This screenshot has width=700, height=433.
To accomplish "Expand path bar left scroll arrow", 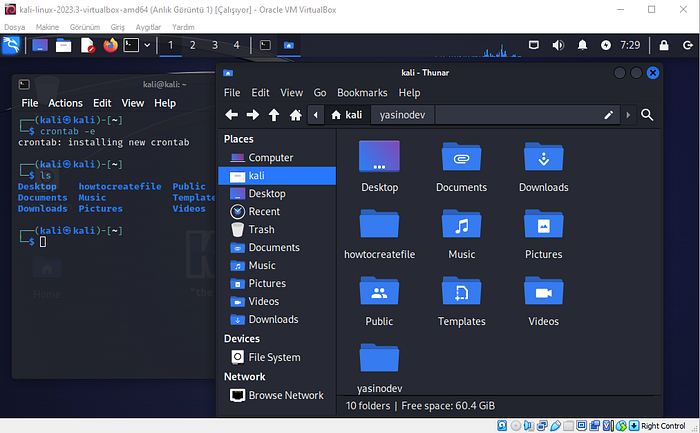I will tap(316, 115).
